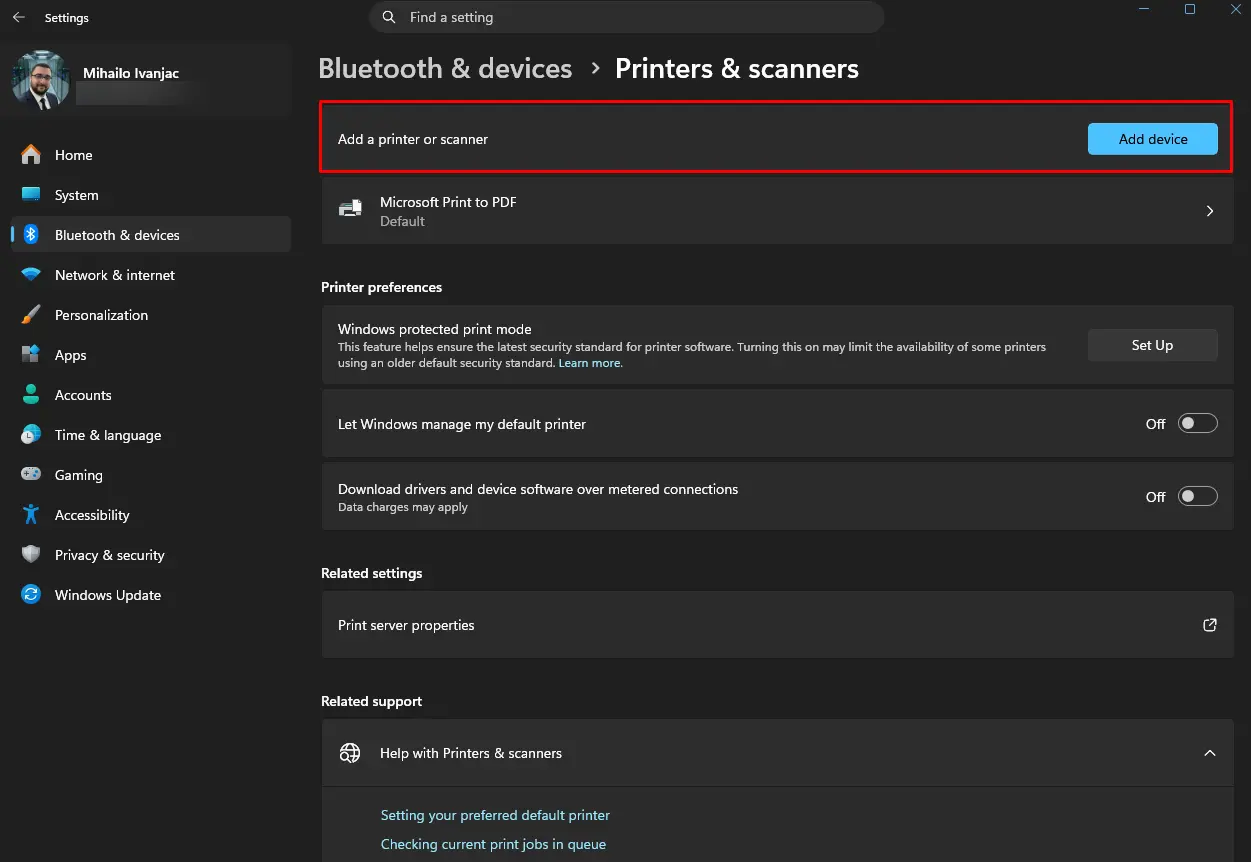Click the search magnifier icon
This screenshot has height=862, width=1251.
(x=388, y=17)
